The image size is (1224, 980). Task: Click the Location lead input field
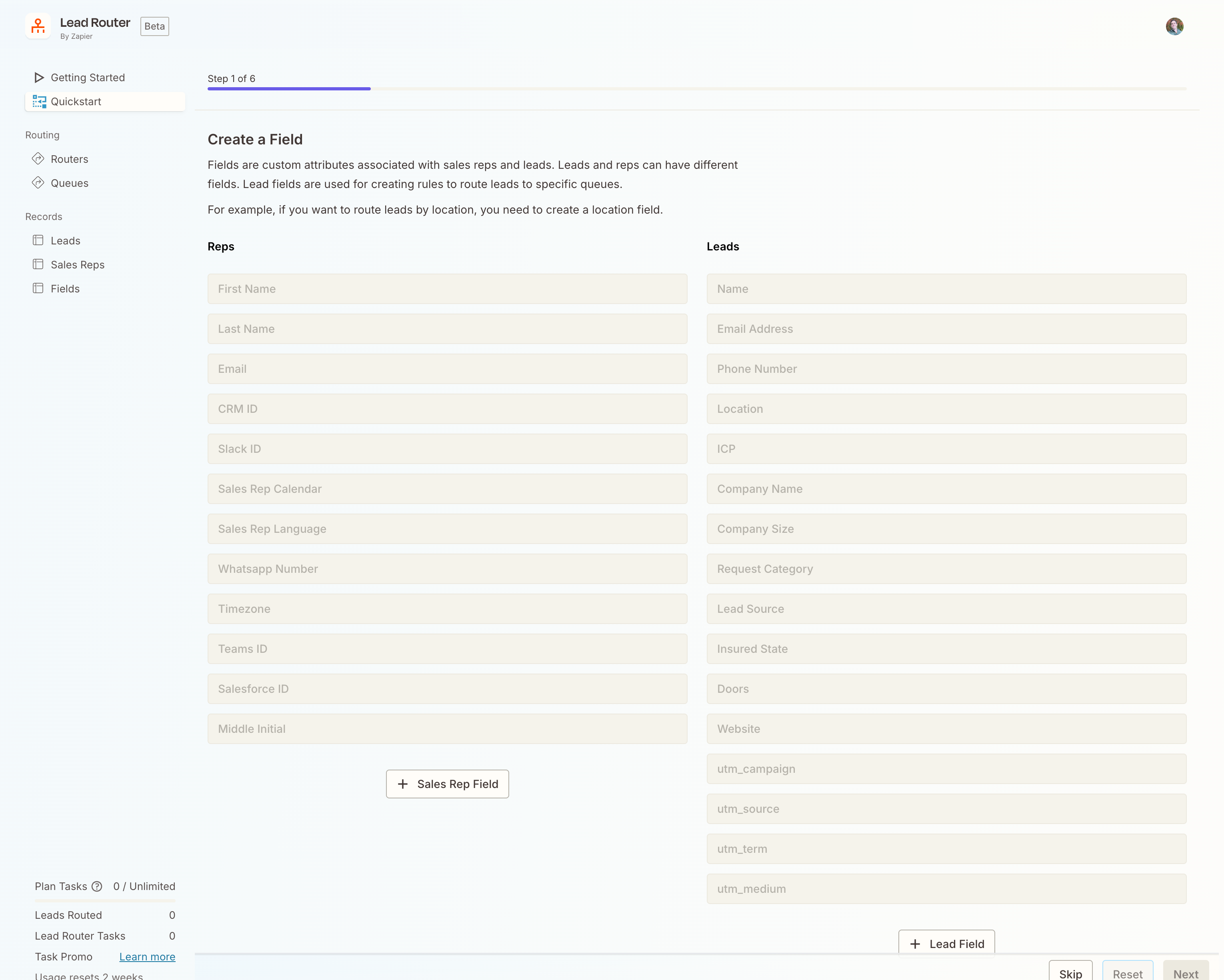tap(946, 409)
